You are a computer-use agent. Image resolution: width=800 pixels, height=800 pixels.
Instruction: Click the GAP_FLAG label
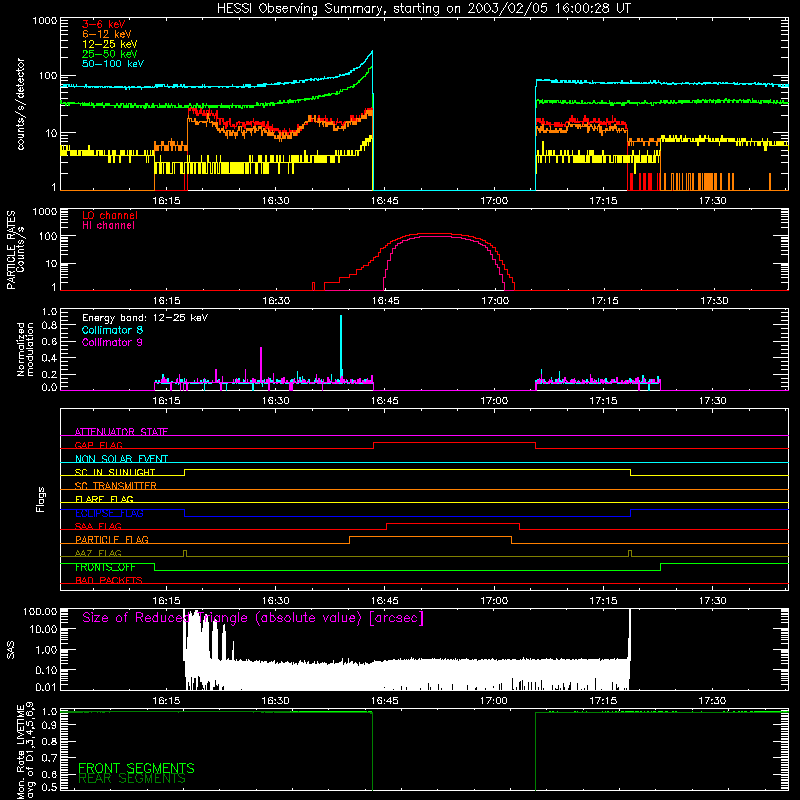(98, 445)
